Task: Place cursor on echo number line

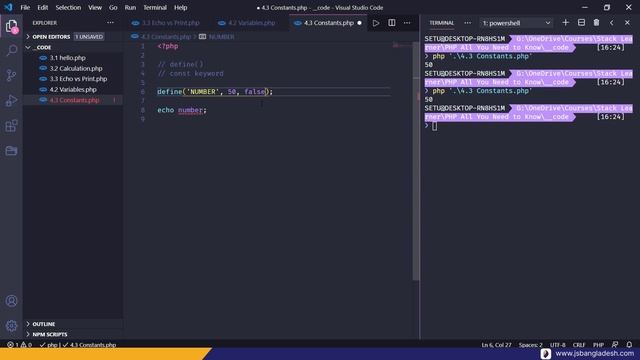Action: (x=182, y=110)
